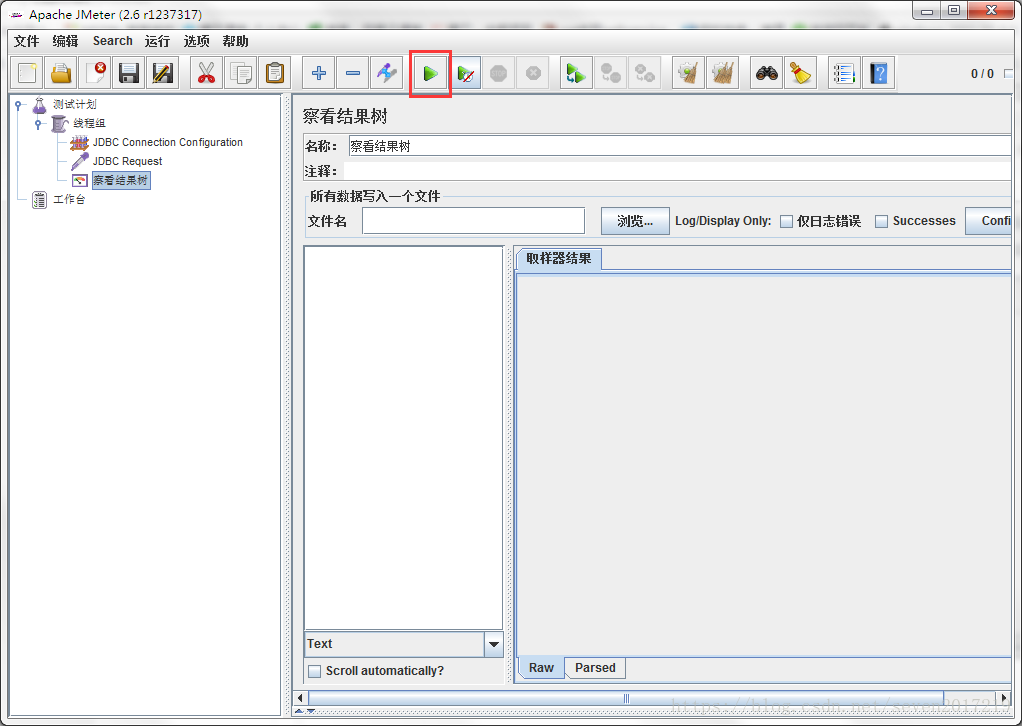
Task: Switch to the Raw tab
Action: coord(541,668)
